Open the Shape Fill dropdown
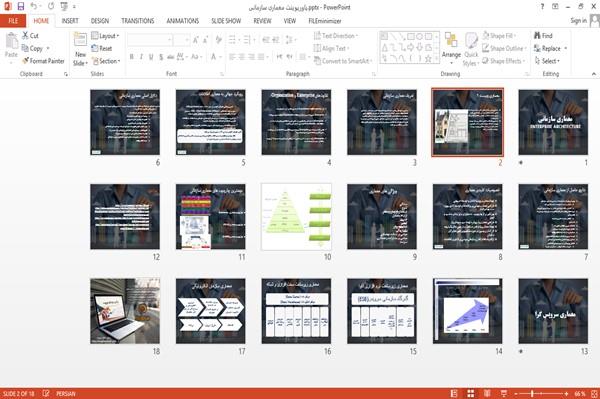 tap(499, 36)
